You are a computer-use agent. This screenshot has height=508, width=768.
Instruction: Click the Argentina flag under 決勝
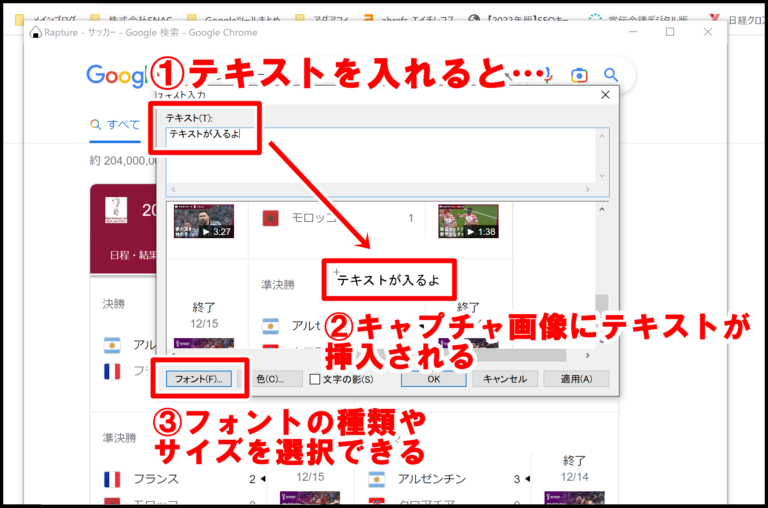(x=112, y=345)
